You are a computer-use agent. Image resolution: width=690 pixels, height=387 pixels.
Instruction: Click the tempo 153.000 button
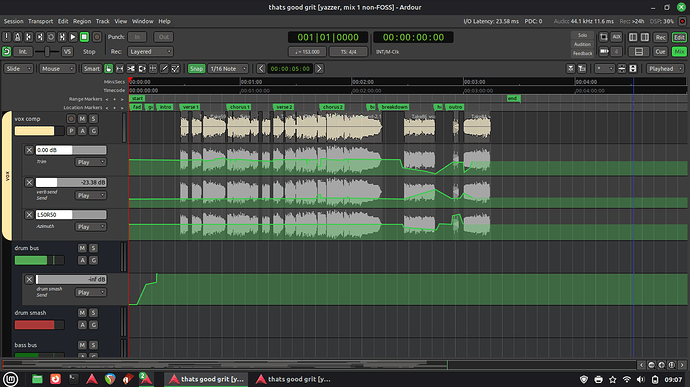tap(307, 52)
